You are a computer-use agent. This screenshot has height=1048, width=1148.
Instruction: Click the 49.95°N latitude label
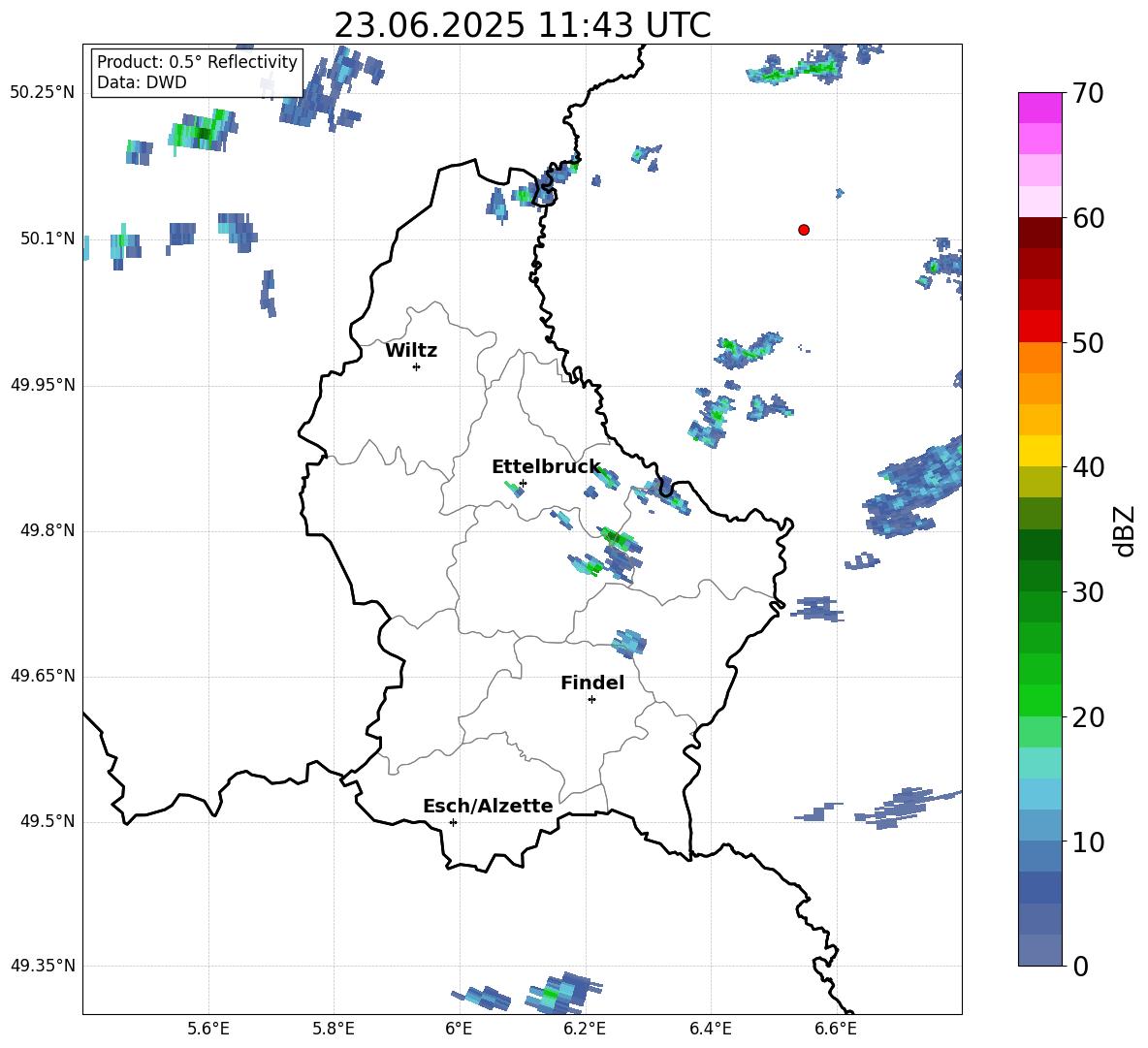click(43, 385)
